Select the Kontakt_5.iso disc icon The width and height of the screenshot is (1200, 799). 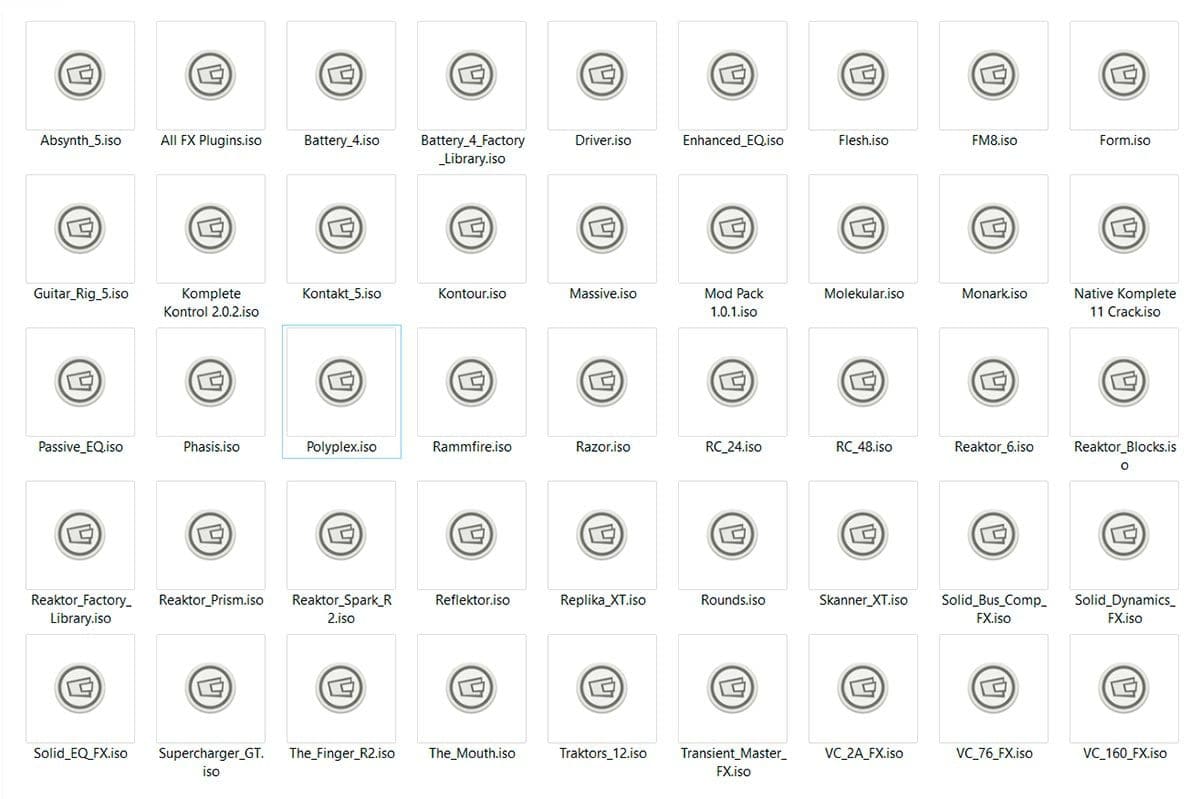342,228
